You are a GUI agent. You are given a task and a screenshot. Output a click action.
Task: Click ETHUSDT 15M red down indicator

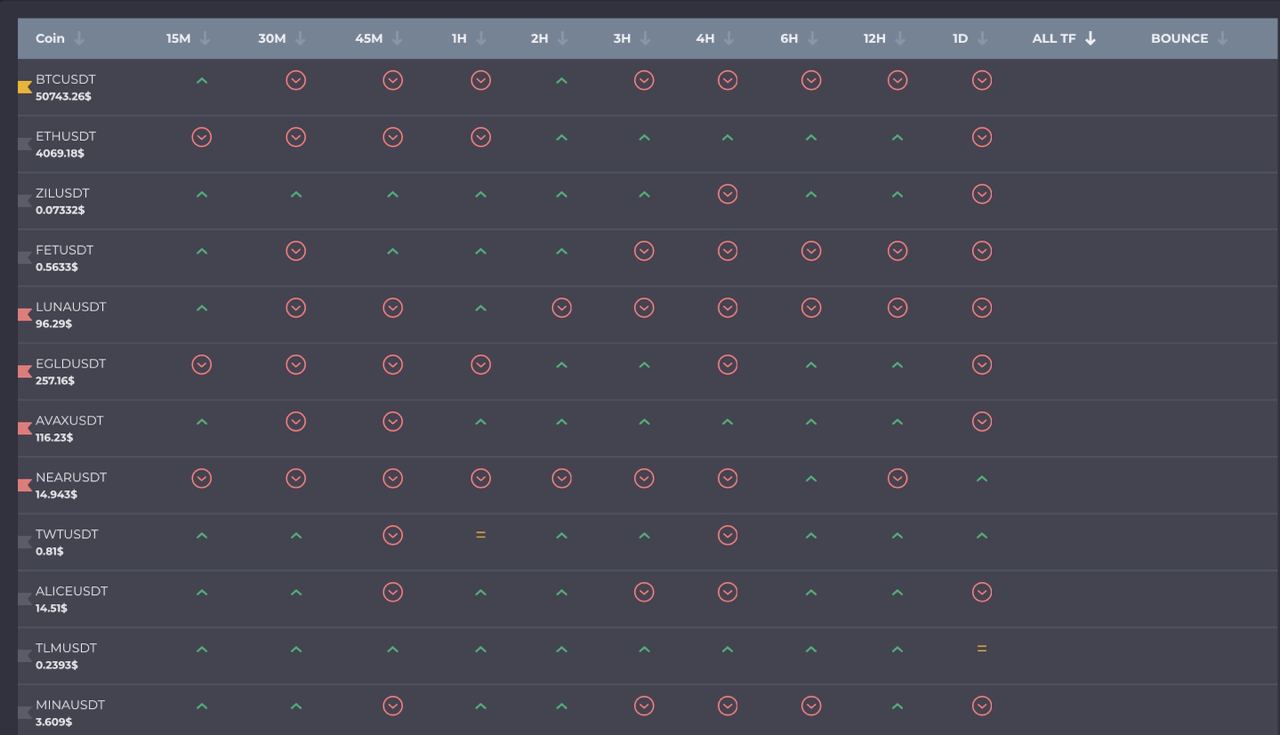(x=202, y=137)
